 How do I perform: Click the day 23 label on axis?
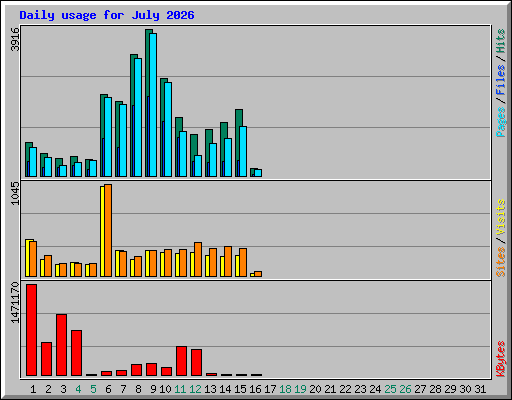pos(360,389)
